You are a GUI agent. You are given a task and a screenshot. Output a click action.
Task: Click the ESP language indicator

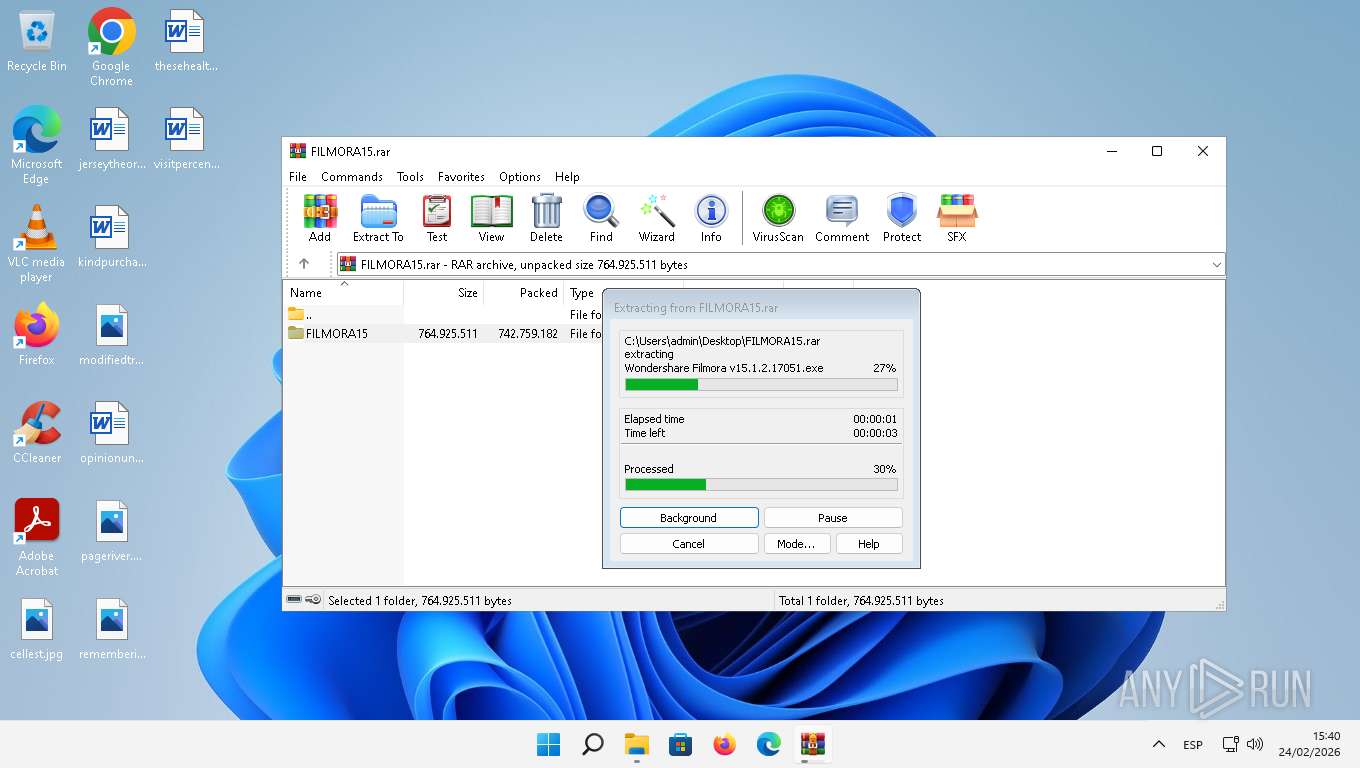click(x=1193, y=745)
